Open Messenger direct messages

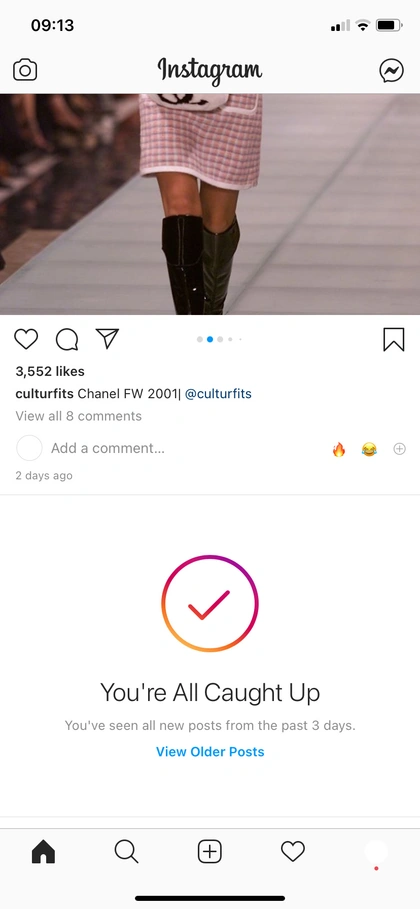392,71
